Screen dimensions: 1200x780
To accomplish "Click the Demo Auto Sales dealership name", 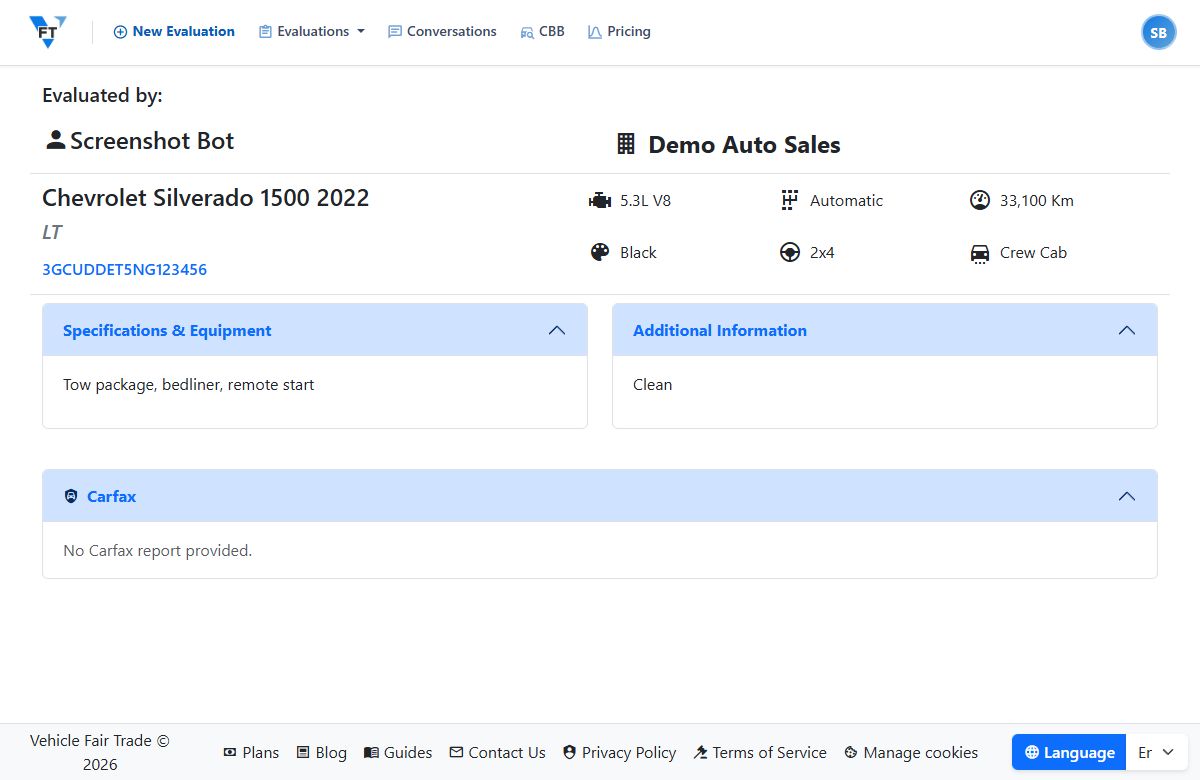I will pyautogui.click(x=744, y=145).
